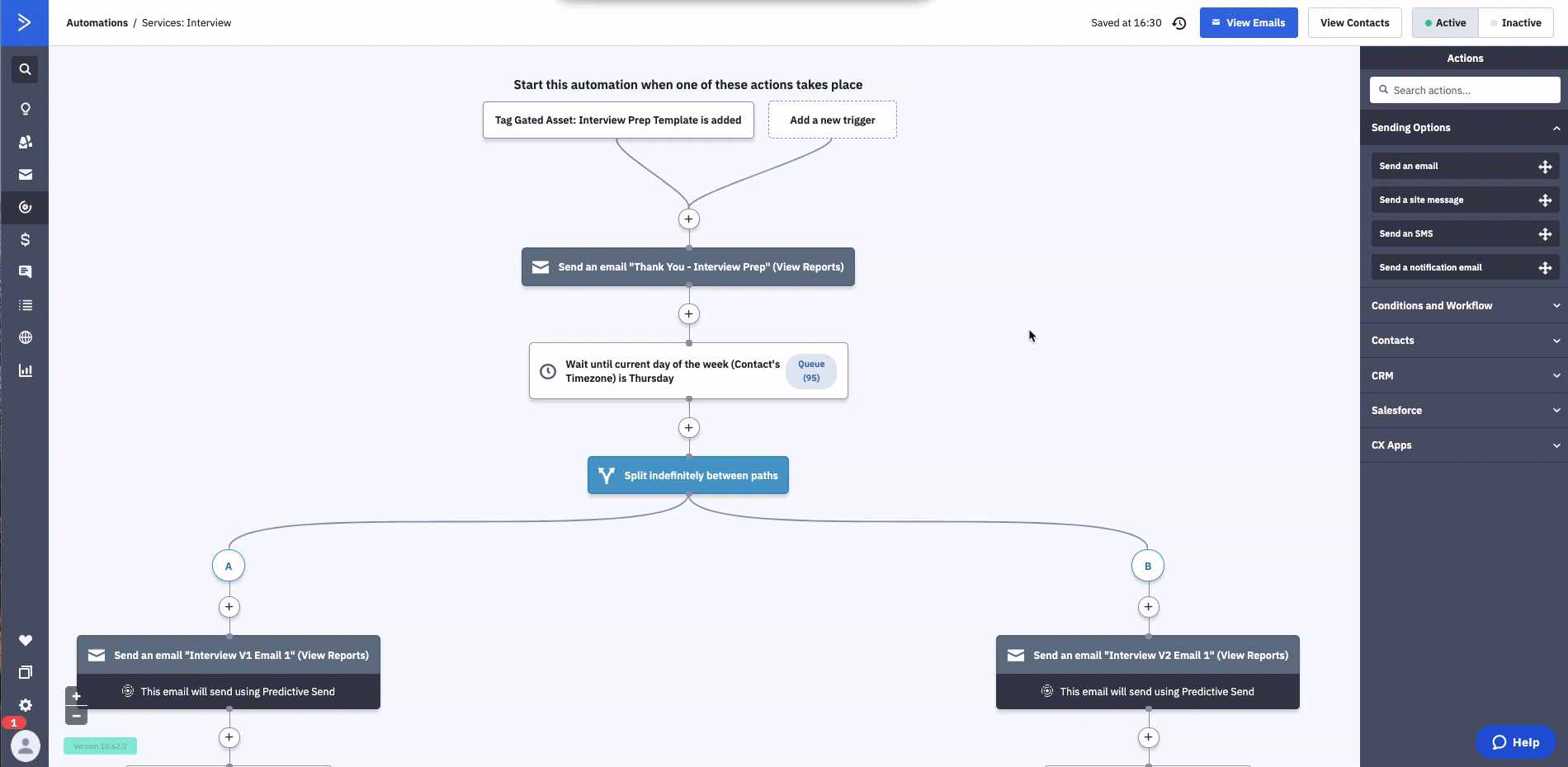The width and height of the screenshot is (1568, 767).
Task: Click Add a new trigger
Action: (x=832, y=120)
